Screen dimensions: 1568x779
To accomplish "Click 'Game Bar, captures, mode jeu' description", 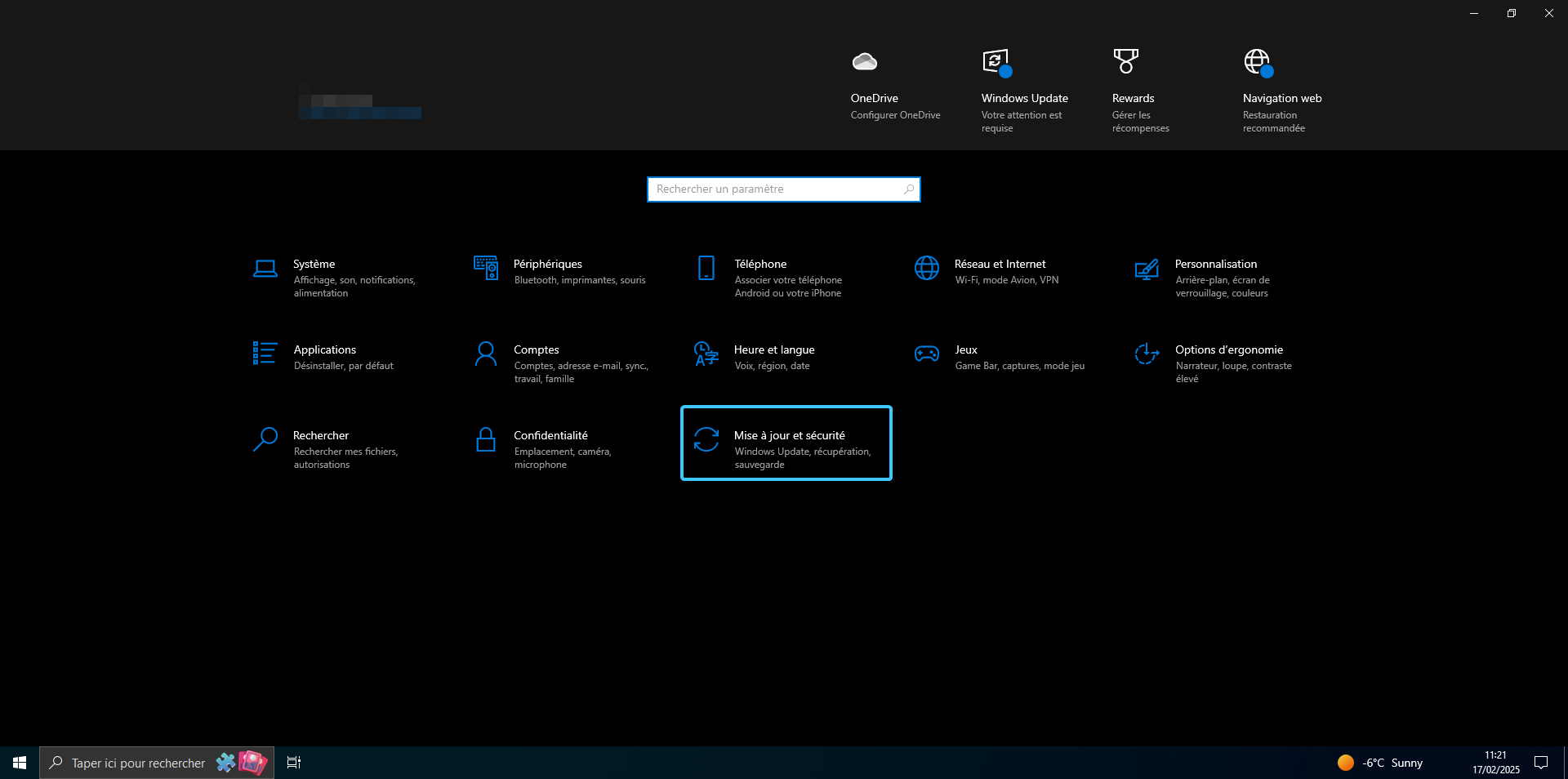I will click(x=1020, y=366).
